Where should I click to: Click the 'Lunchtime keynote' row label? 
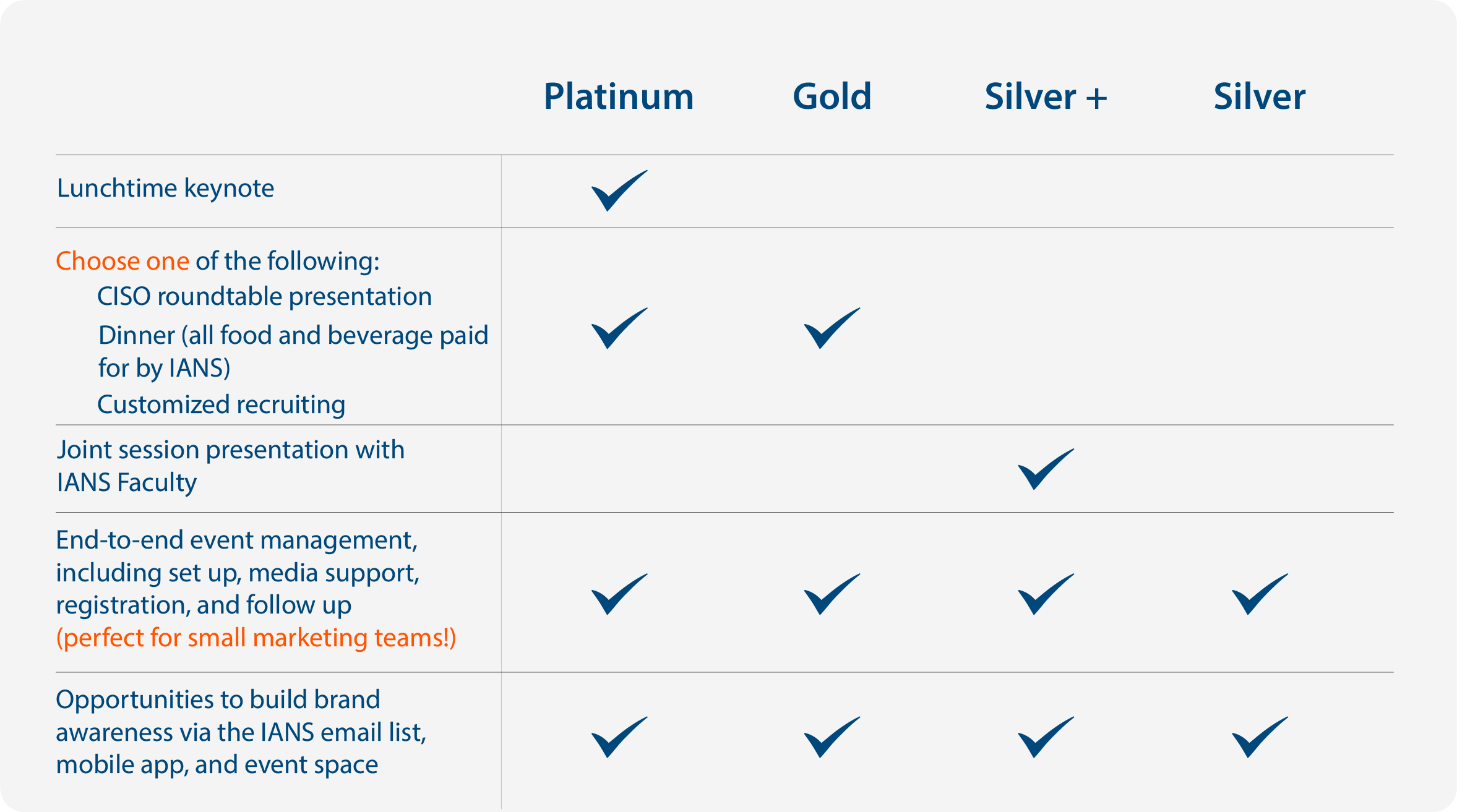[165, 188]
